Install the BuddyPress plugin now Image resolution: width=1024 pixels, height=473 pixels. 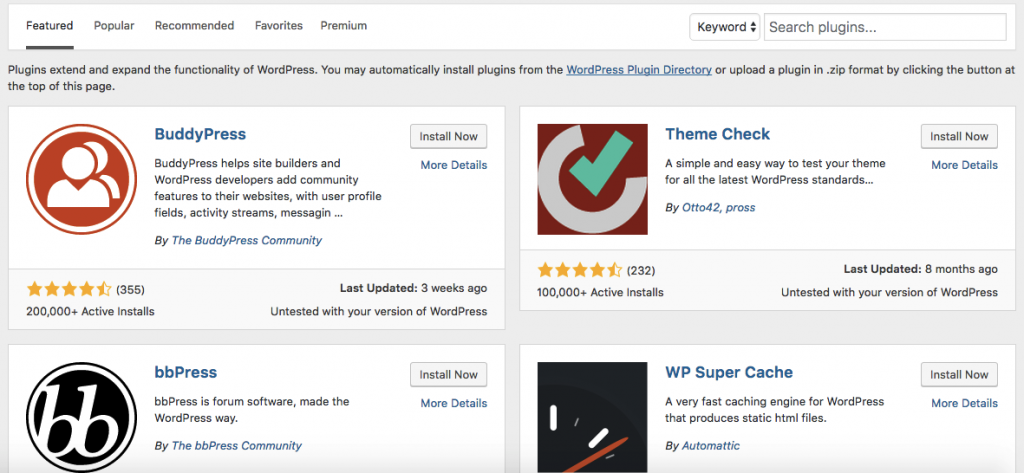449,137
